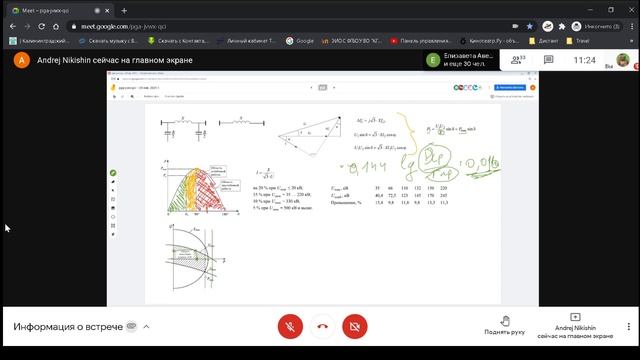Go back in browser
Viewport: 640px width, 360px height.
[x=13, y=27]
